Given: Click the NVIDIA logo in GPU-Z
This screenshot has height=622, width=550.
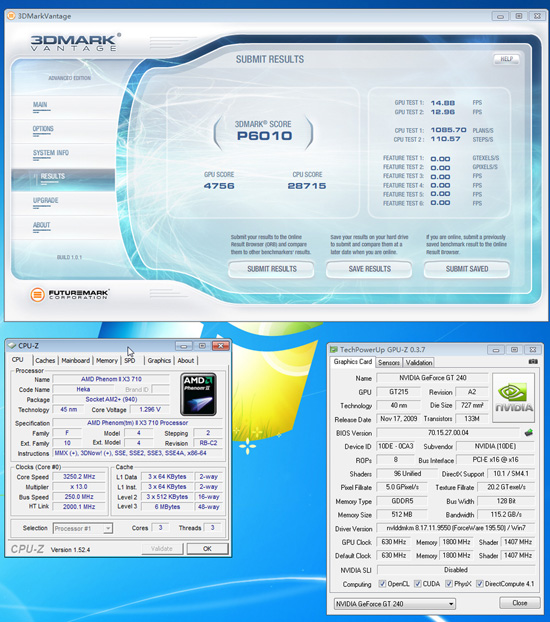Looking at the screenshot, I should point(513,397).
